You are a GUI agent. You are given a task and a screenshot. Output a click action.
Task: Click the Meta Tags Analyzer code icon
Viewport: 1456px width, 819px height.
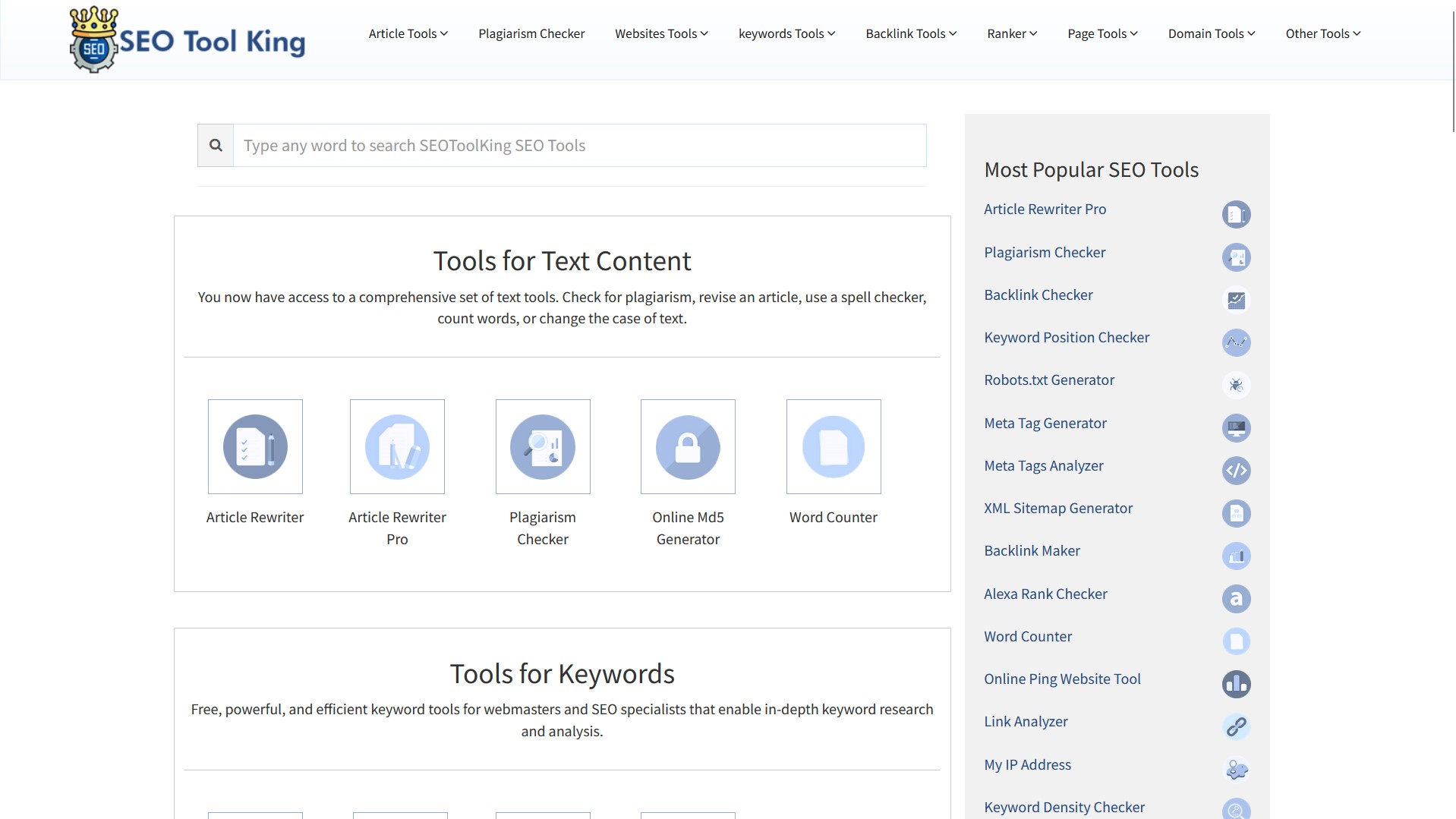(x=1236, y=471)
